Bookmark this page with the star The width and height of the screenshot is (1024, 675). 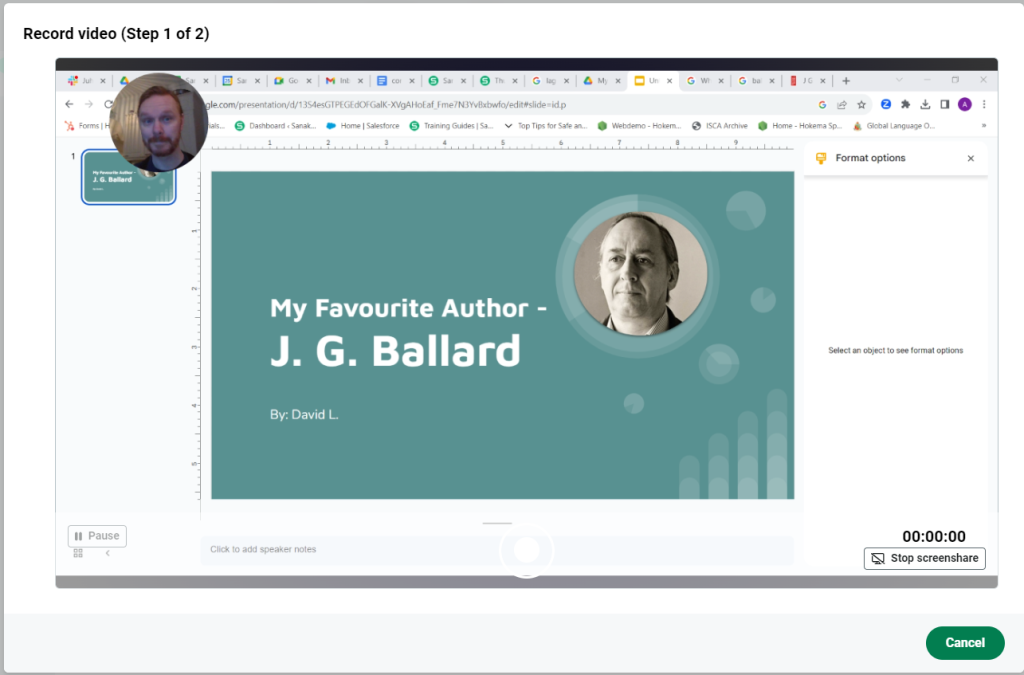pos(861,104)
